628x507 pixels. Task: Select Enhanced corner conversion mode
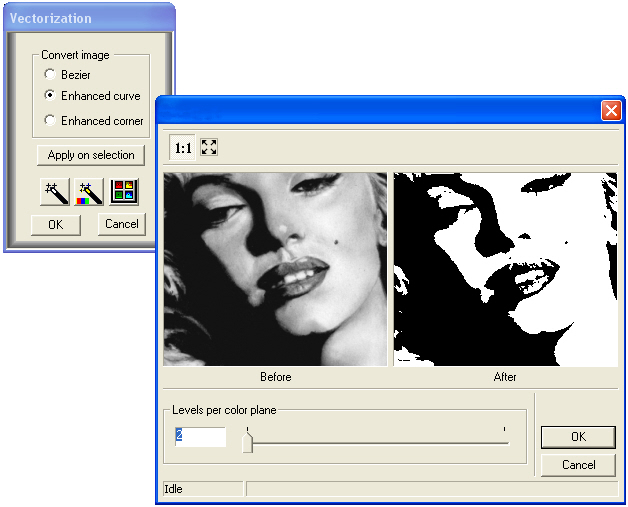tap(50, 121)
